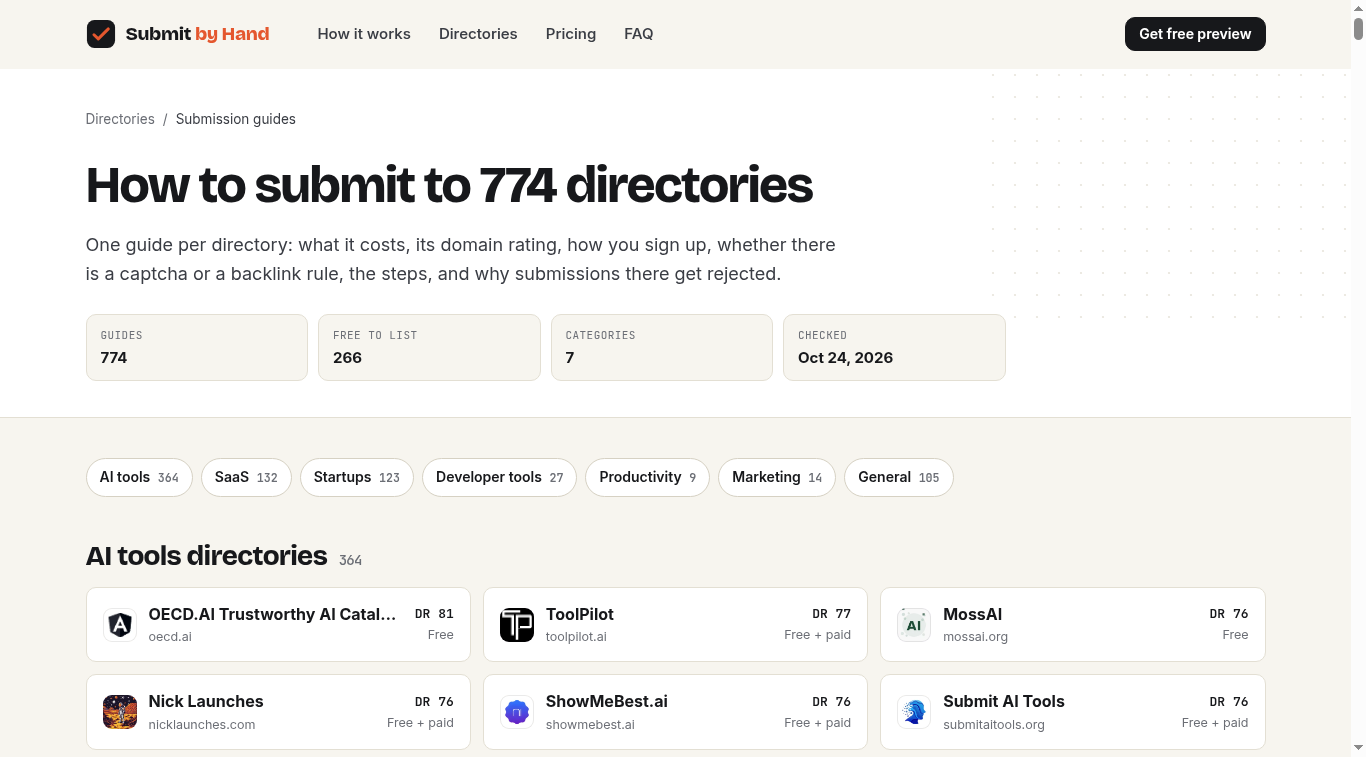Viewport: 1366px width, 757px height.
Task: Click the vertical scrollbar up arrow
Action: 1358,8
